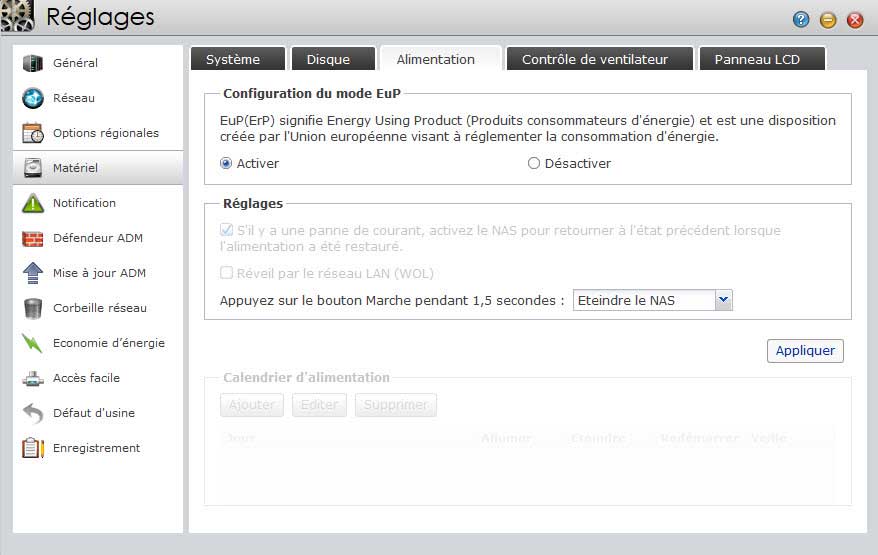Open the Panneau LCD tab

(x=757, y=59)
